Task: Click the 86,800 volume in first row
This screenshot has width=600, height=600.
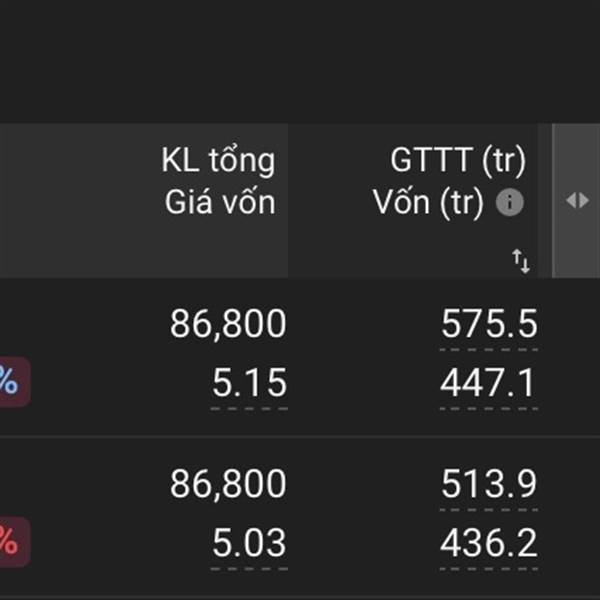Action: pyautogui.click(x=228, y=324)
